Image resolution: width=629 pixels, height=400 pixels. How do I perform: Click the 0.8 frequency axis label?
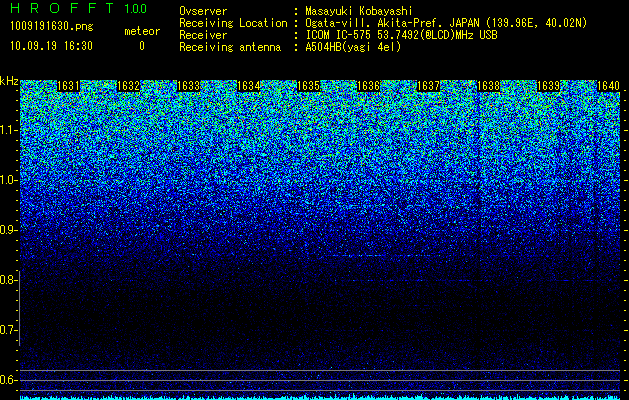click(8, 280)
